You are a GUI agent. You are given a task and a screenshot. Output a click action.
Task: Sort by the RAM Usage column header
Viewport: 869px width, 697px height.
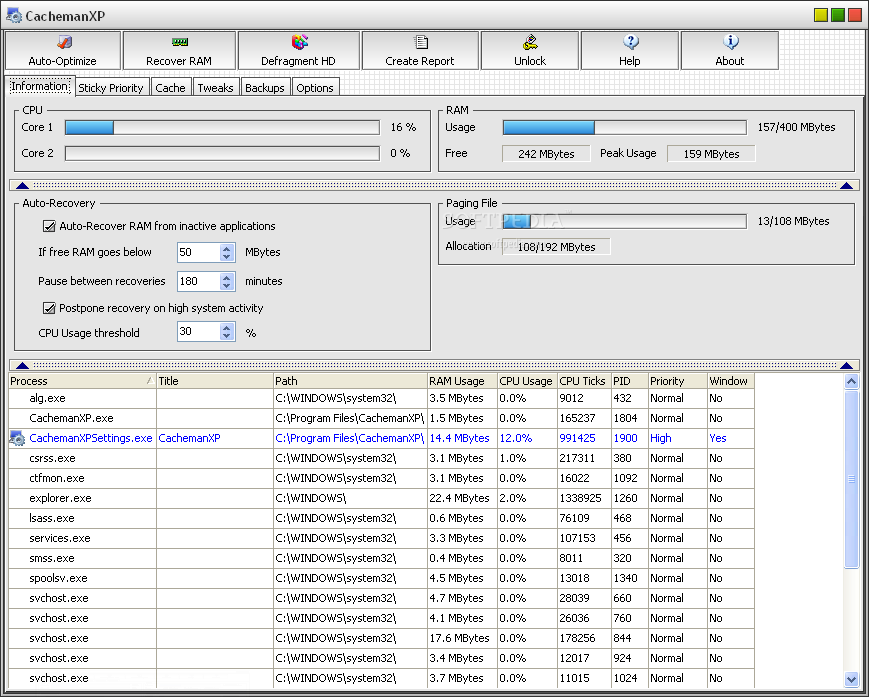pyautogui.click(x=462, y=381)
